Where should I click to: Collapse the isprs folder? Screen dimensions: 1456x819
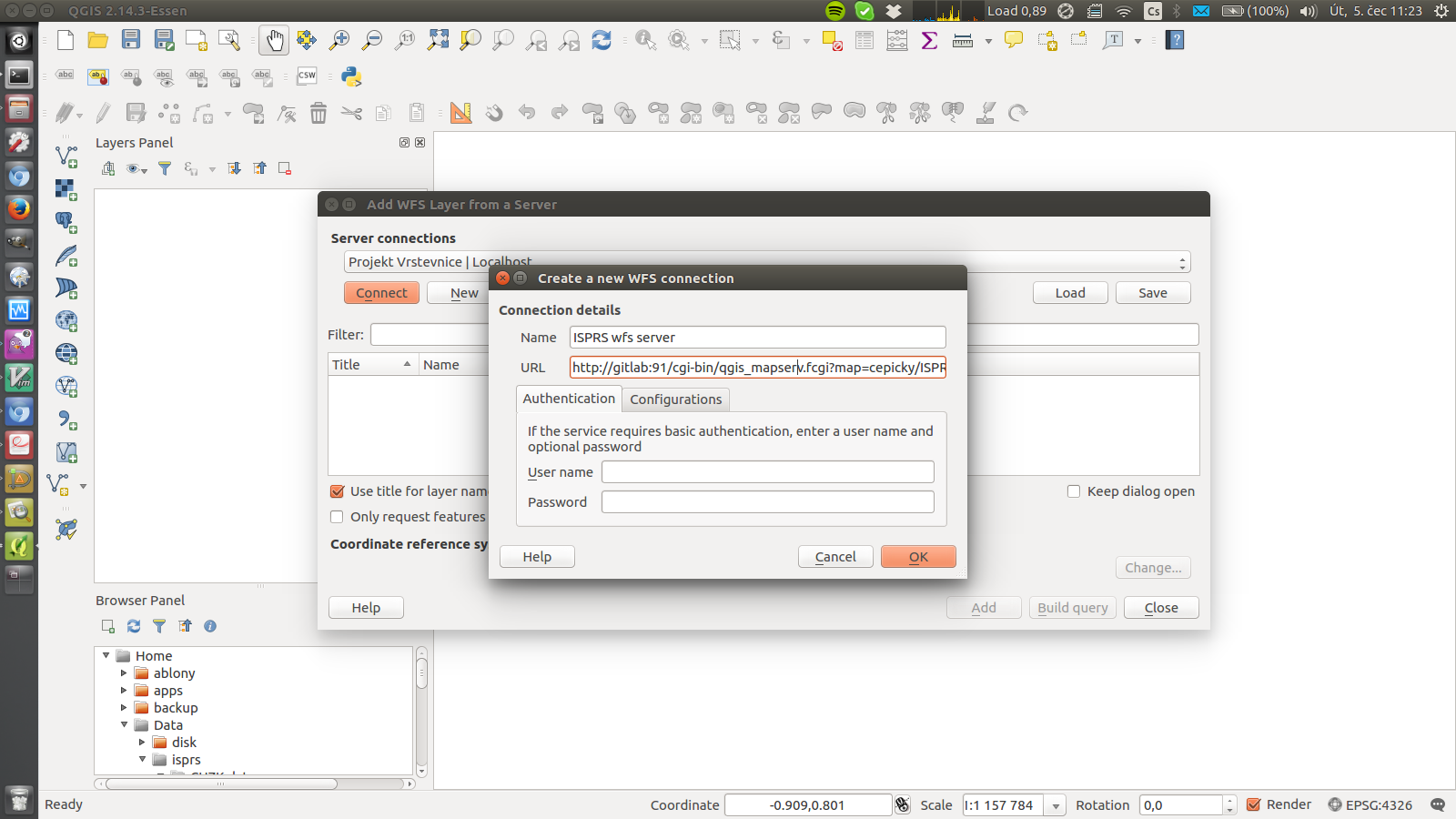click(x=142, y=760)
